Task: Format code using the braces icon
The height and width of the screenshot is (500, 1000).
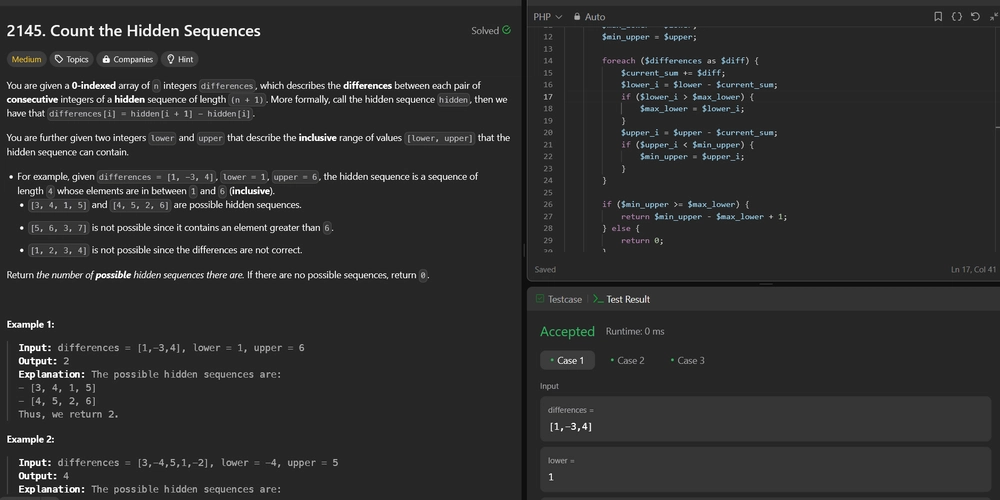Action: pyautogui.click(x=956, y=17)
